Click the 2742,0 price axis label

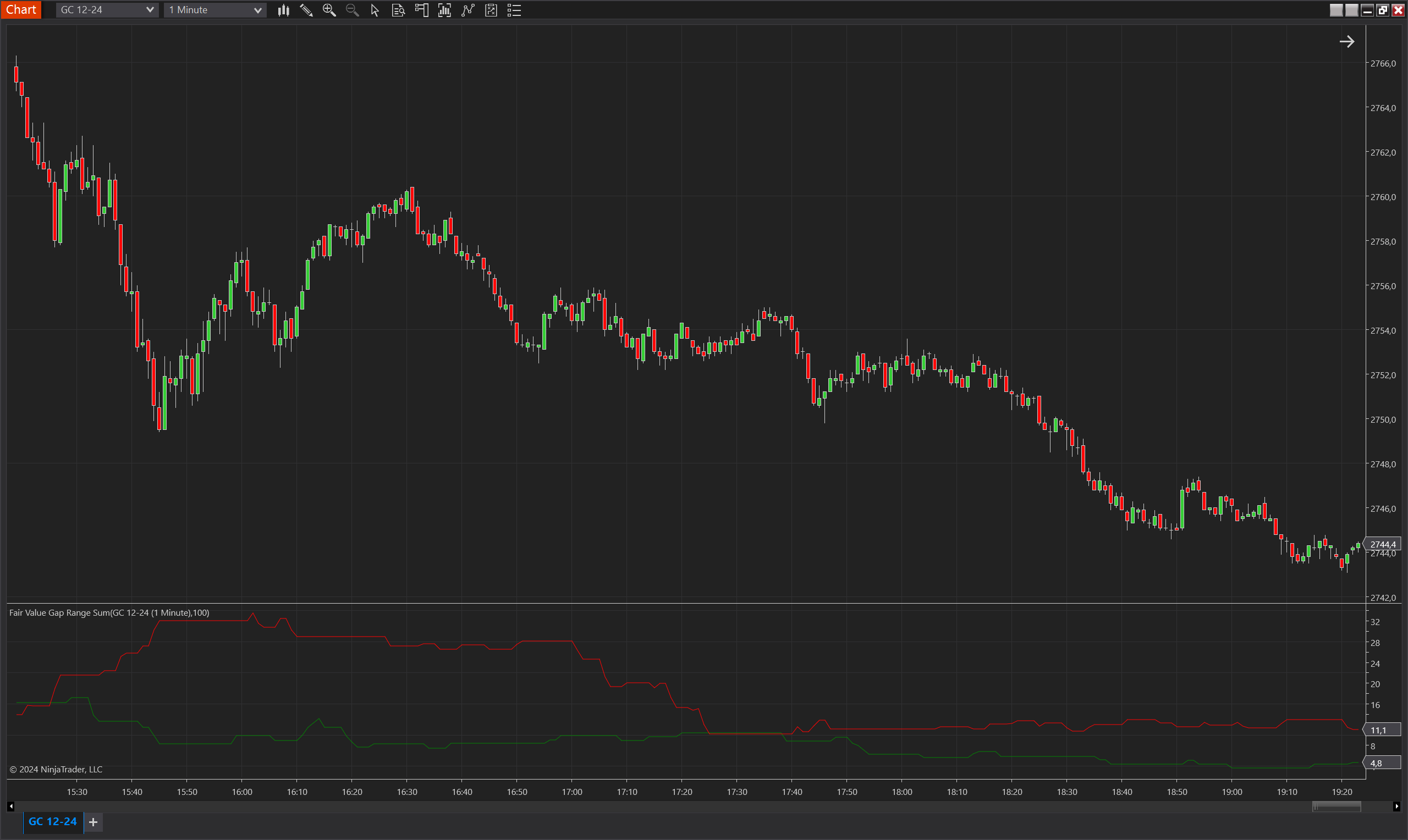tap(1383, 598)
